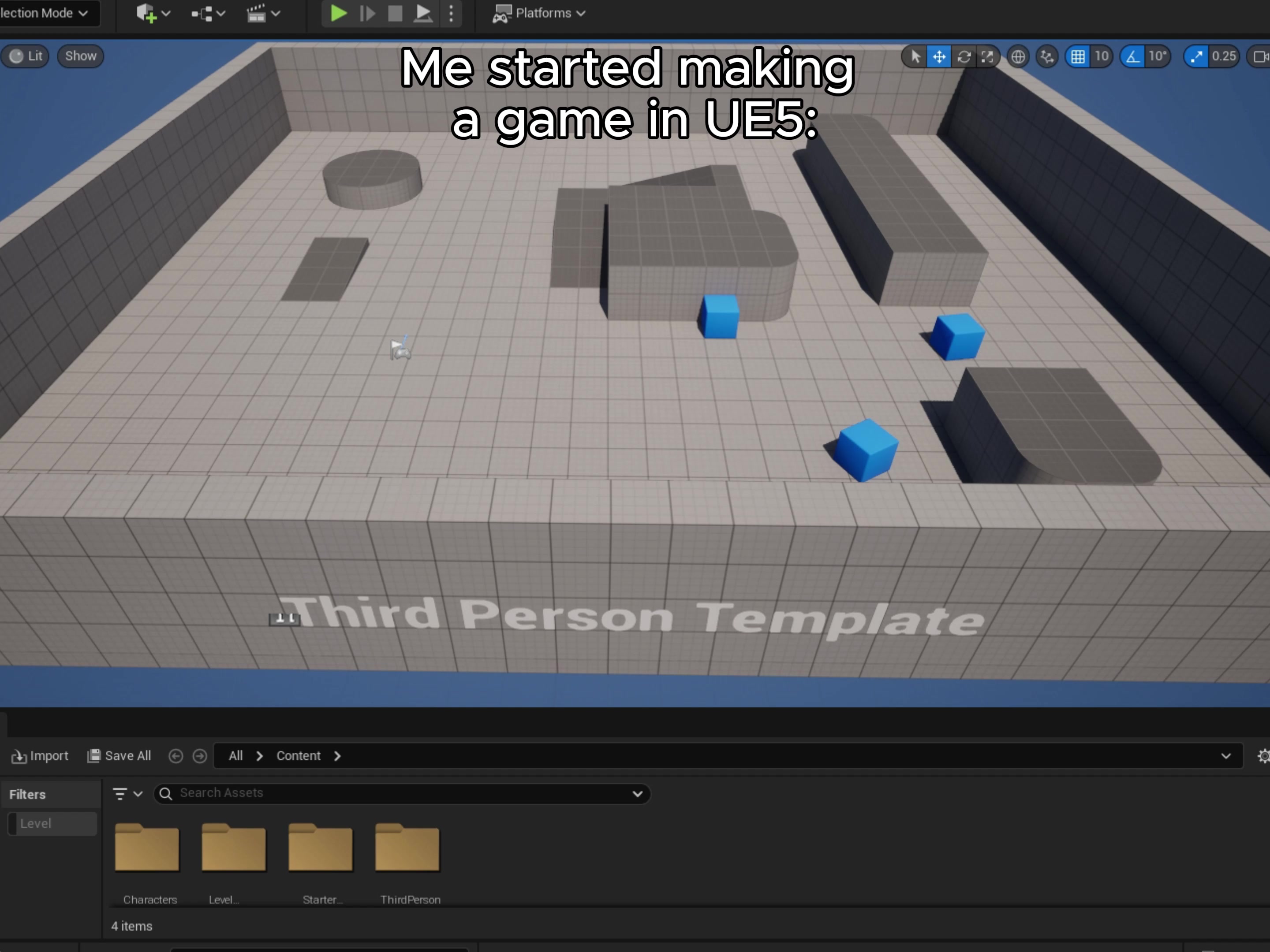Toggle scale snapping icon
Viewport: 1270px width, 952px height.
[1196, 57]
